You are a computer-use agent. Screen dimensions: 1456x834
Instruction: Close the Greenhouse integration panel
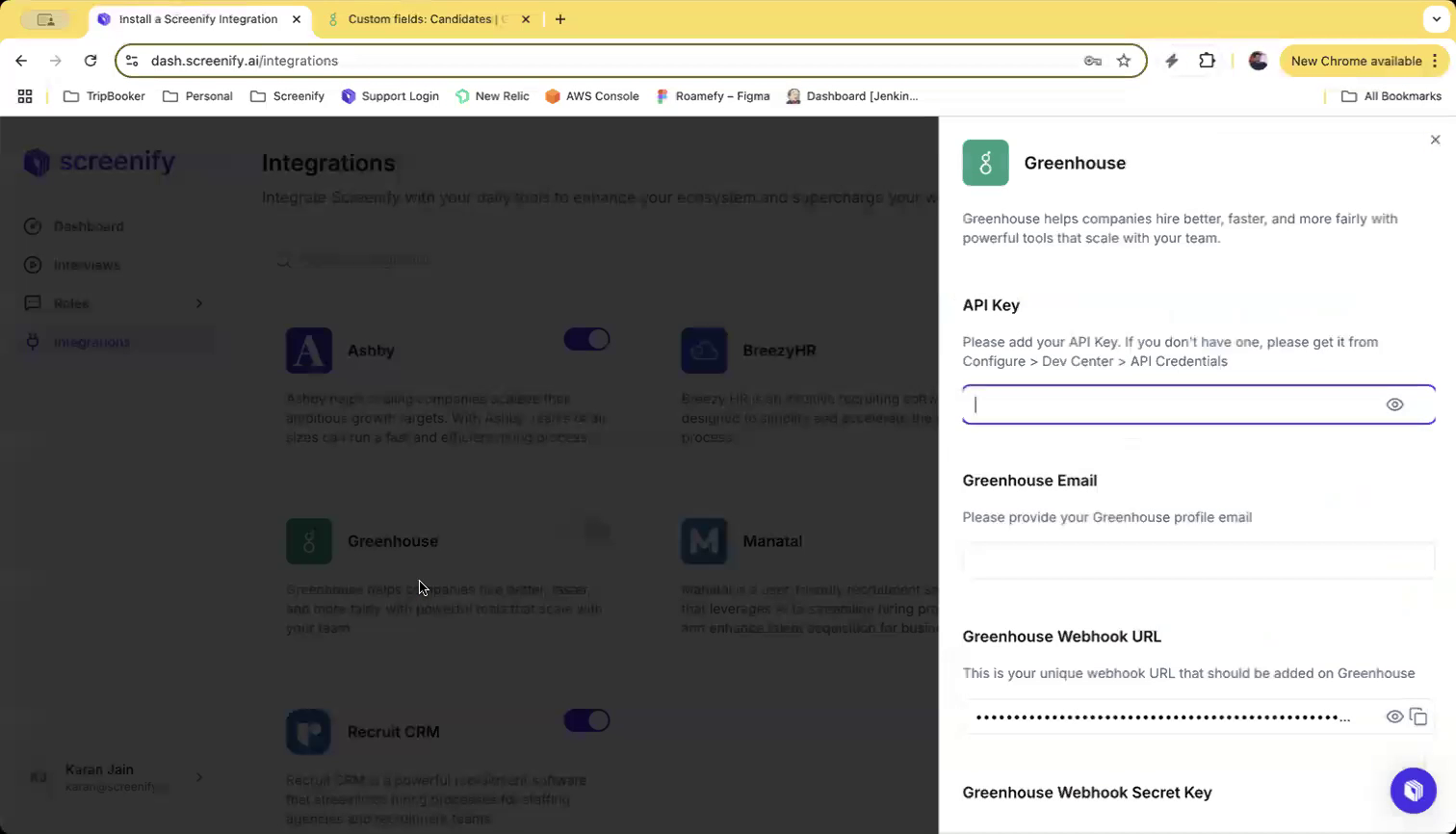1435,140
